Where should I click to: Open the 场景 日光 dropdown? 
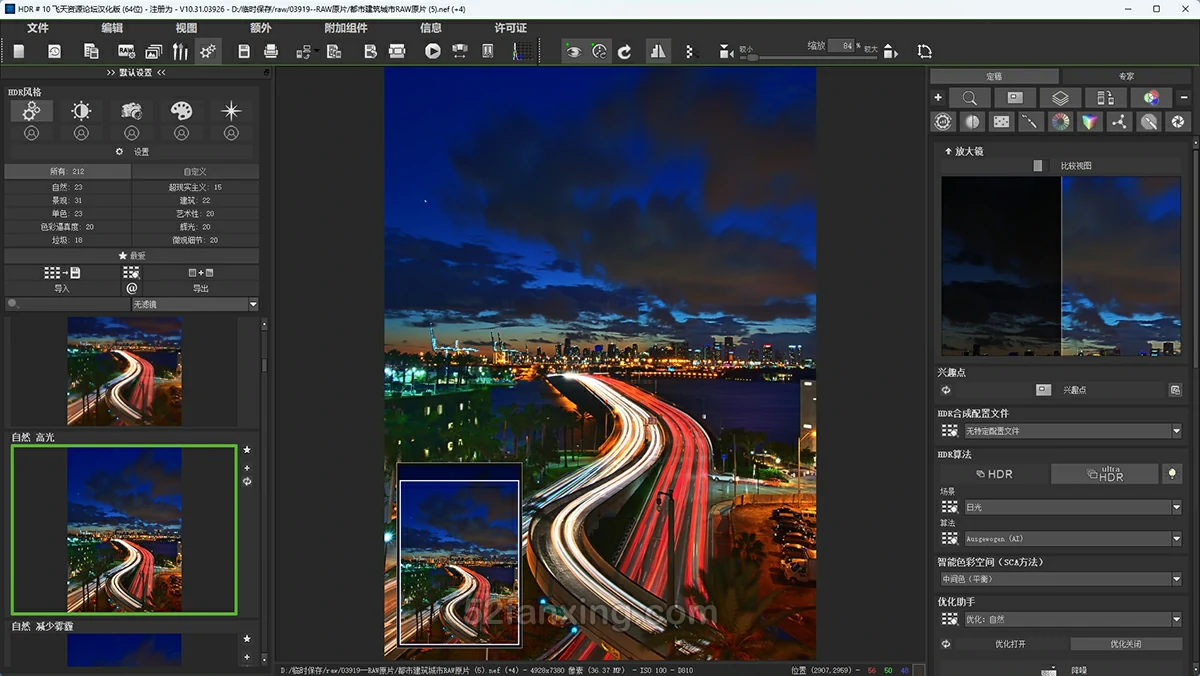pyautogui.click(x=1073, y=508)
